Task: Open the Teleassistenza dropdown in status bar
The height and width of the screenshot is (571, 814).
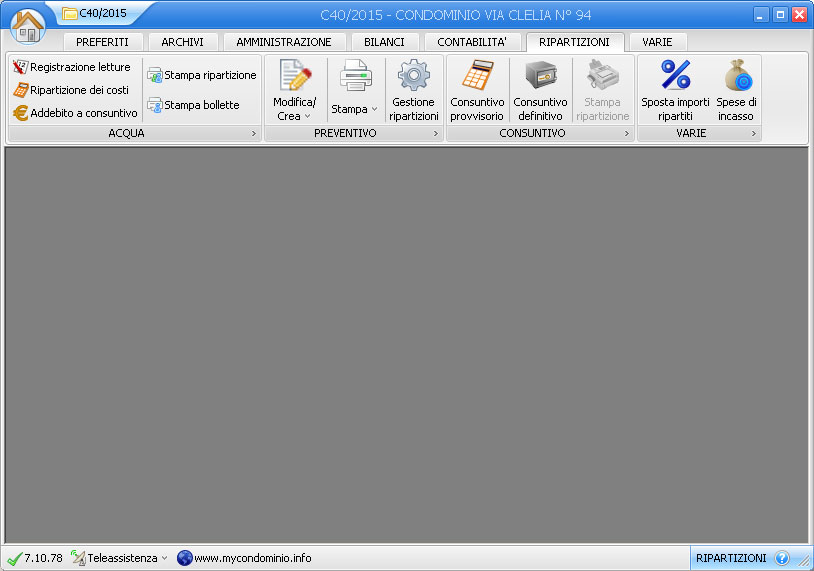Action: 121,558
